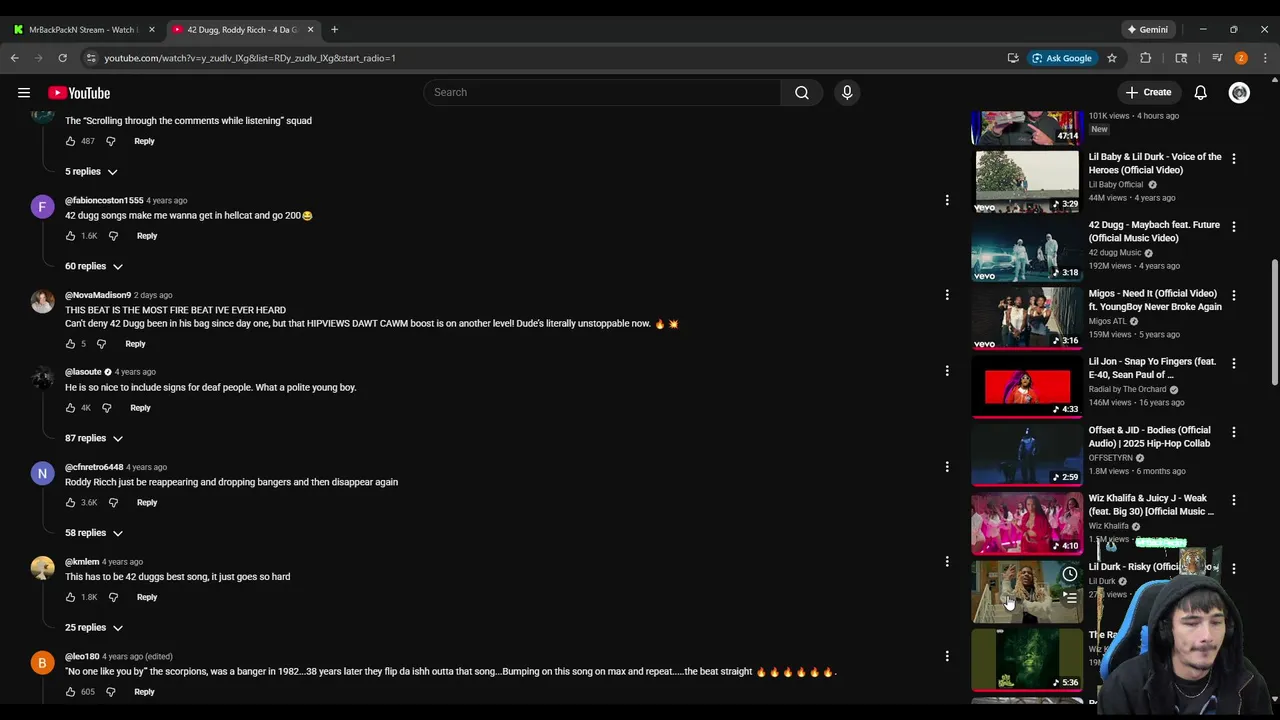Like the @leo180 comment with 605 likes
1280x720 pixels.
[70, 692]
